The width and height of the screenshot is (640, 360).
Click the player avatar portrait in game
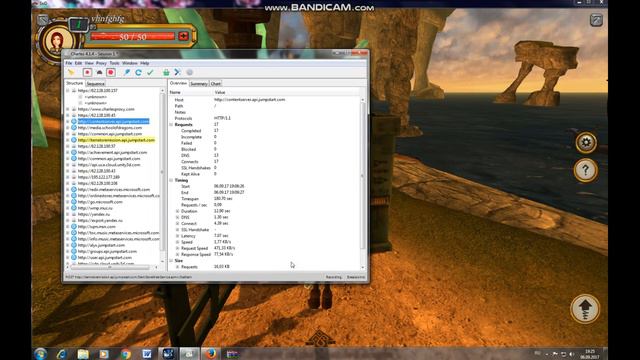point(57,41)
